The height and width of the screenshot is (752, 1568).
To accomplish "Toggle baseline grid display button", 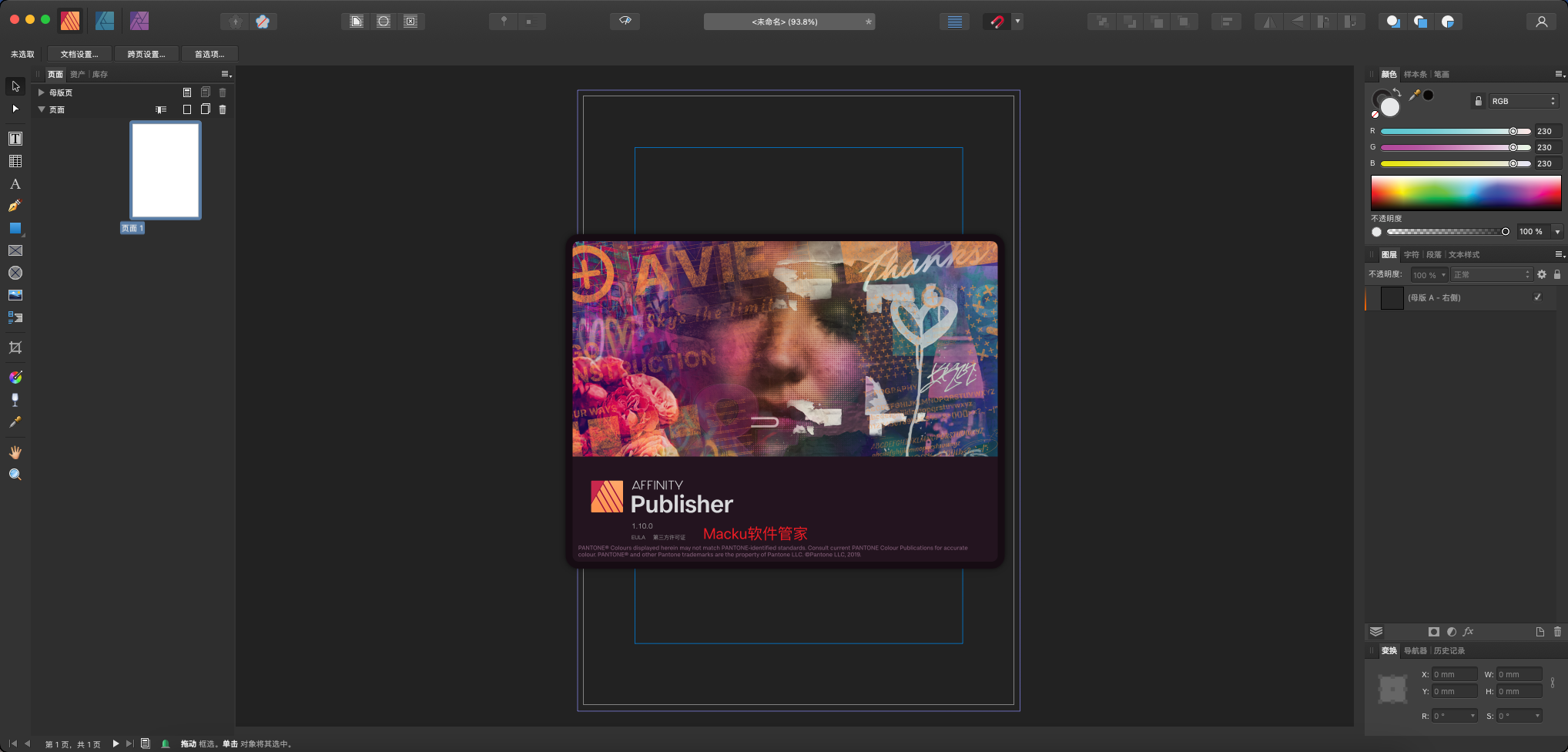I will [954, 22].
